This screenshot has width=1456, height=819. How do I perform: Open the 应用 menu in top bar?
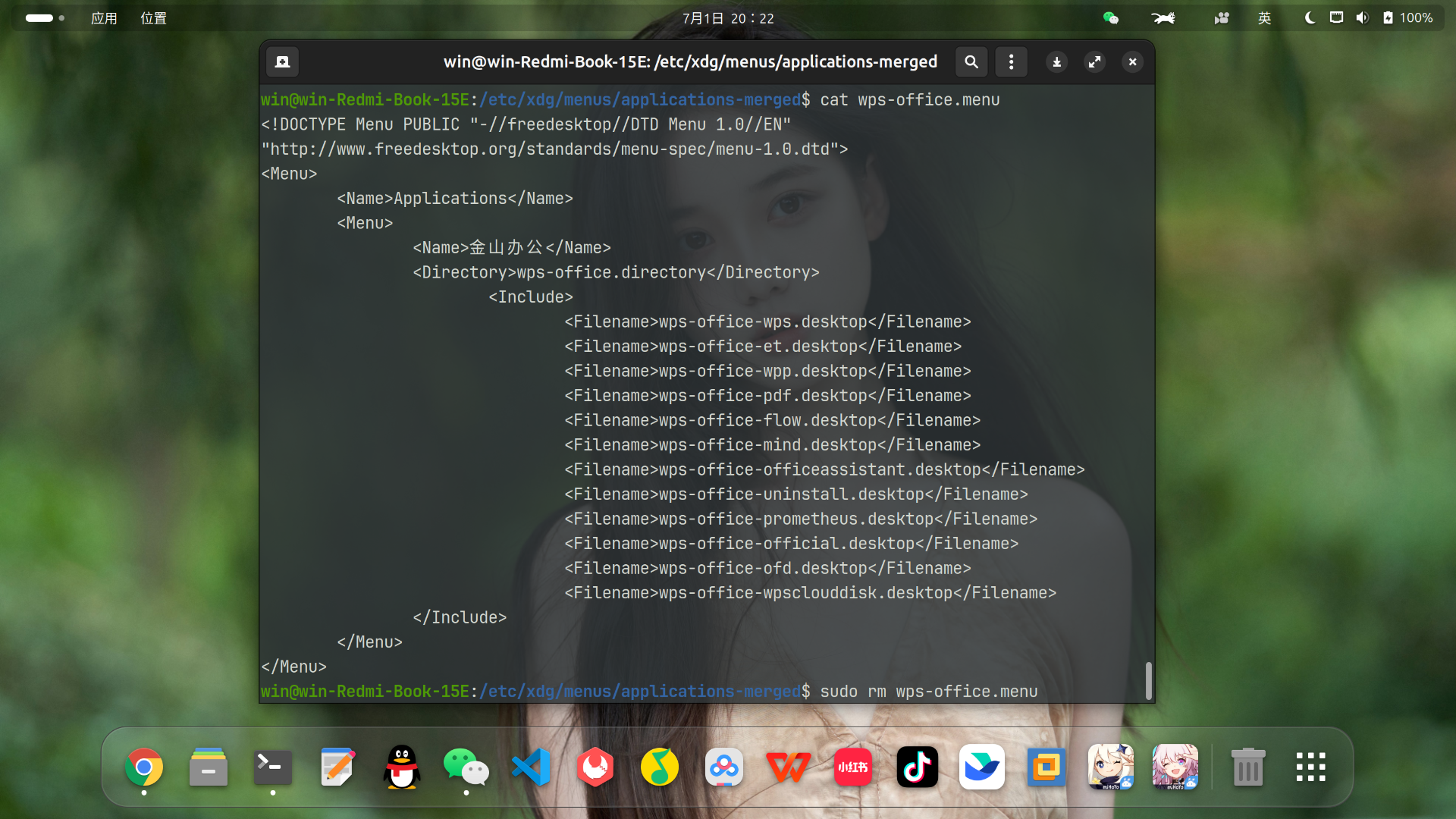[x=104, y=18]
